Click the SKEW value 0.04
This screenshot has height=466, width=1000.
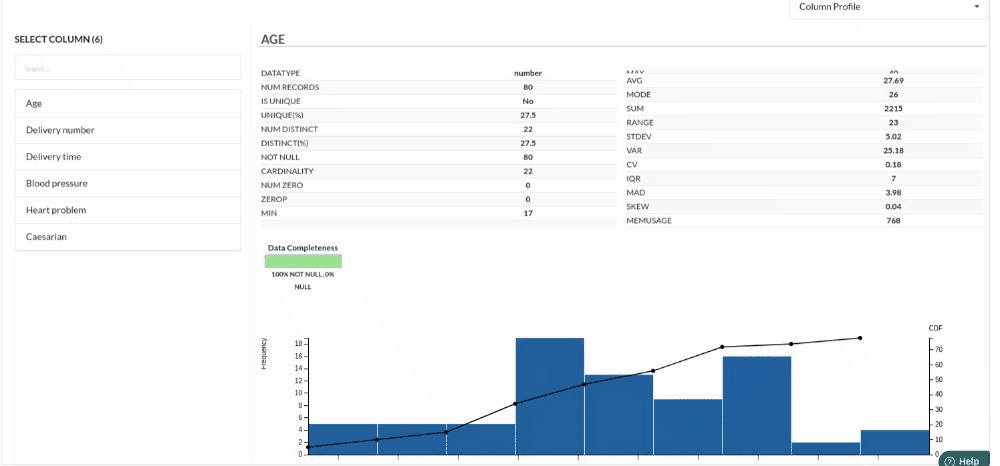(x=893, y=207)
